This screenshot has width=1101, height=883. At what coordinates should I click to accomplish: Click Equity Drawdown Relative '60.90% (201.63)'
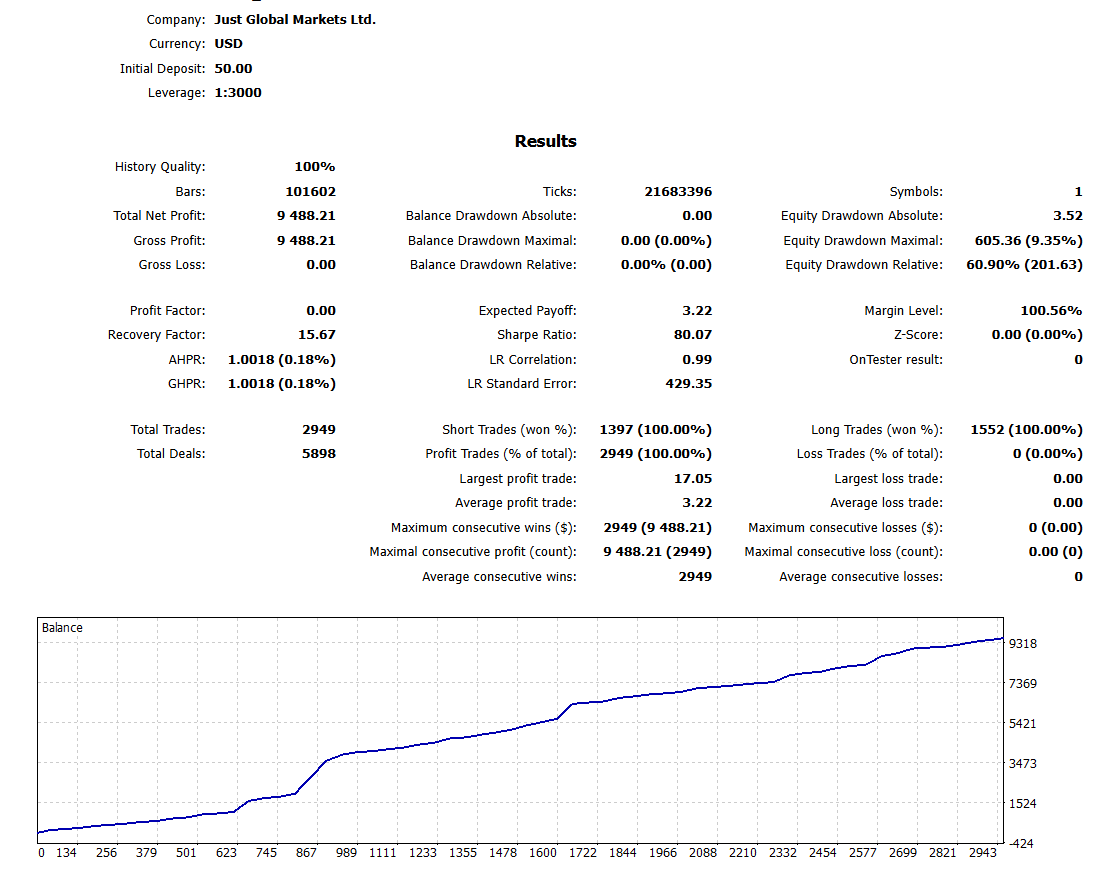click(x=1024, y=265)
